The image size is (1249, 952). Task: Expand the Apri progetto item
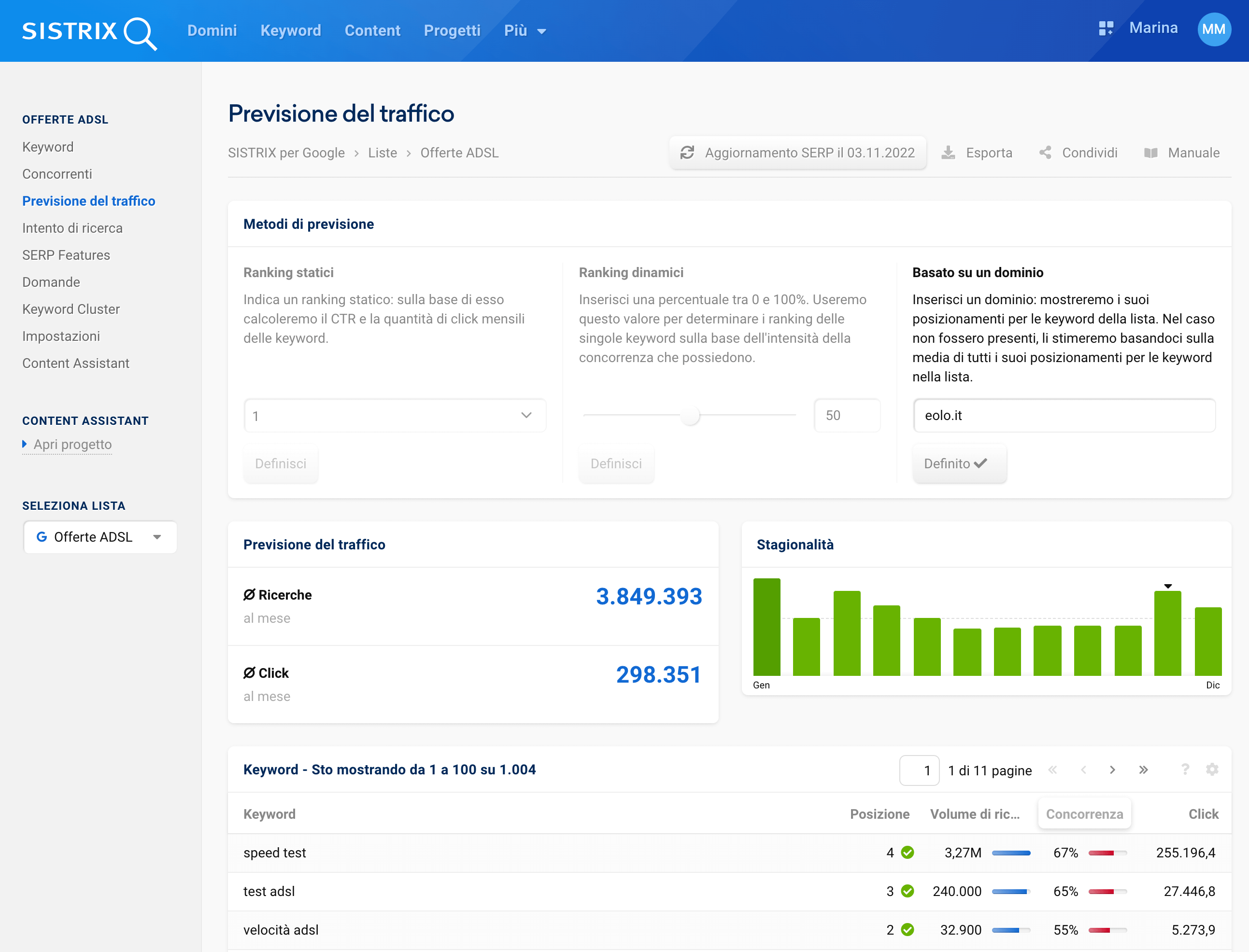click(x=67, y=444)
